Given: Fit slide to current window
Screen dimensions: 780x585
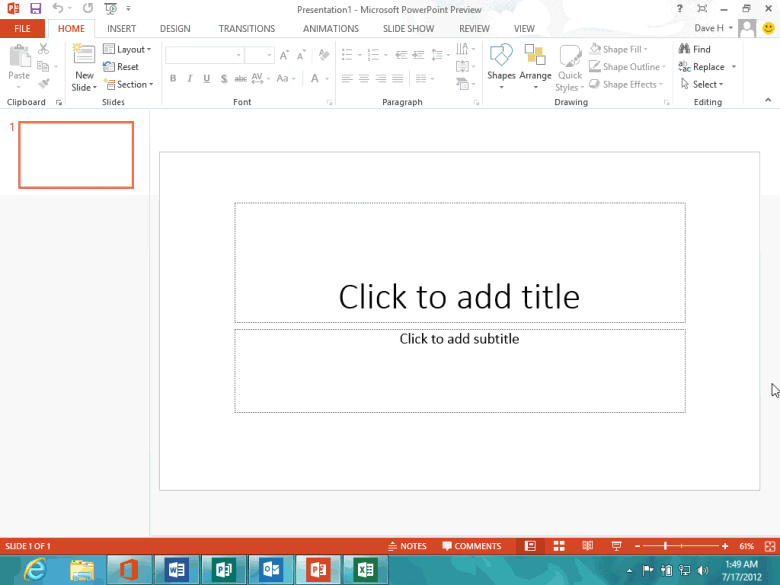Looking at the screenshot, I should 770,546.
